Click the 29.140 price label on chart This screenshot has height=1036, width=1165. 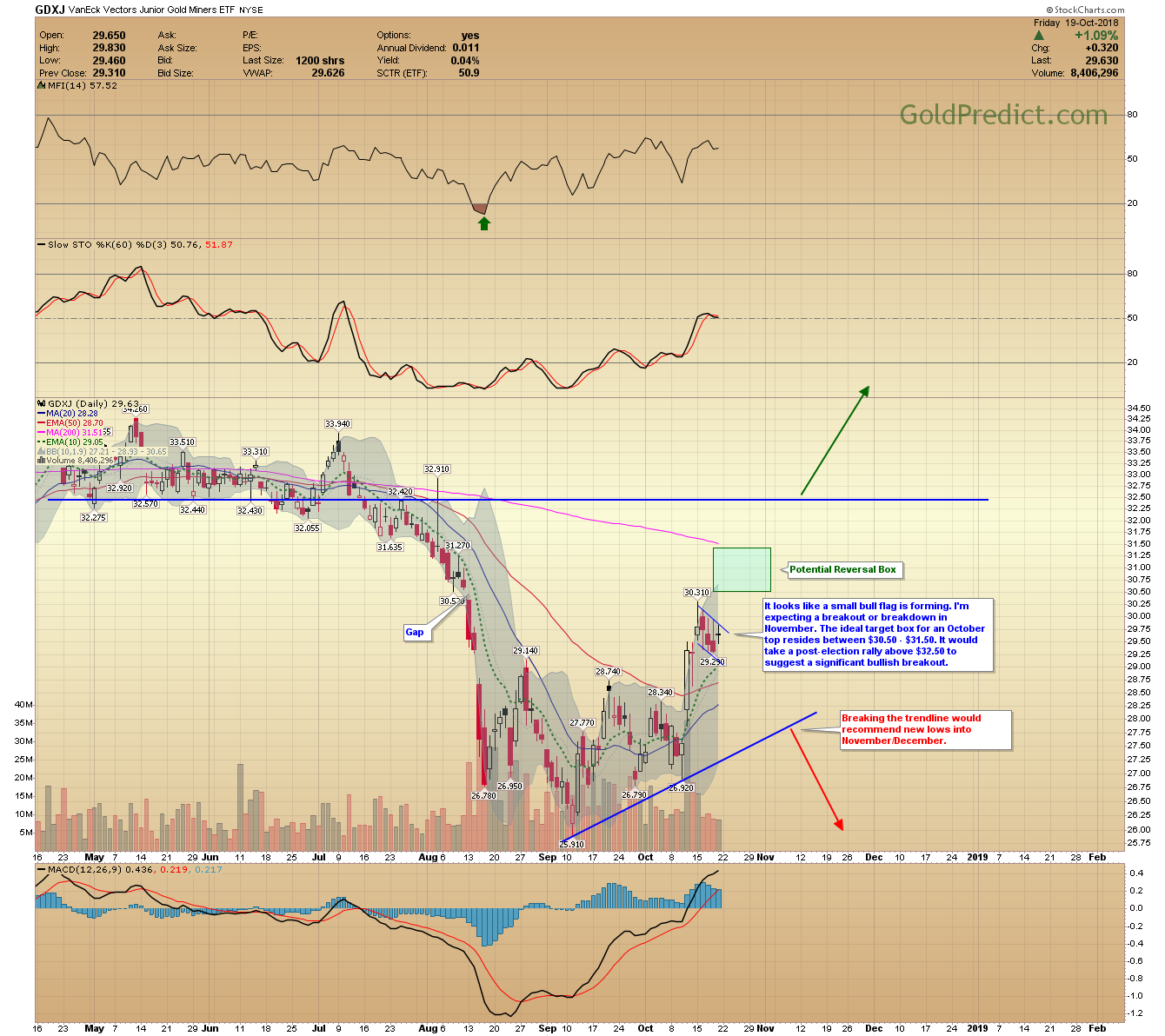click(525, 651)
